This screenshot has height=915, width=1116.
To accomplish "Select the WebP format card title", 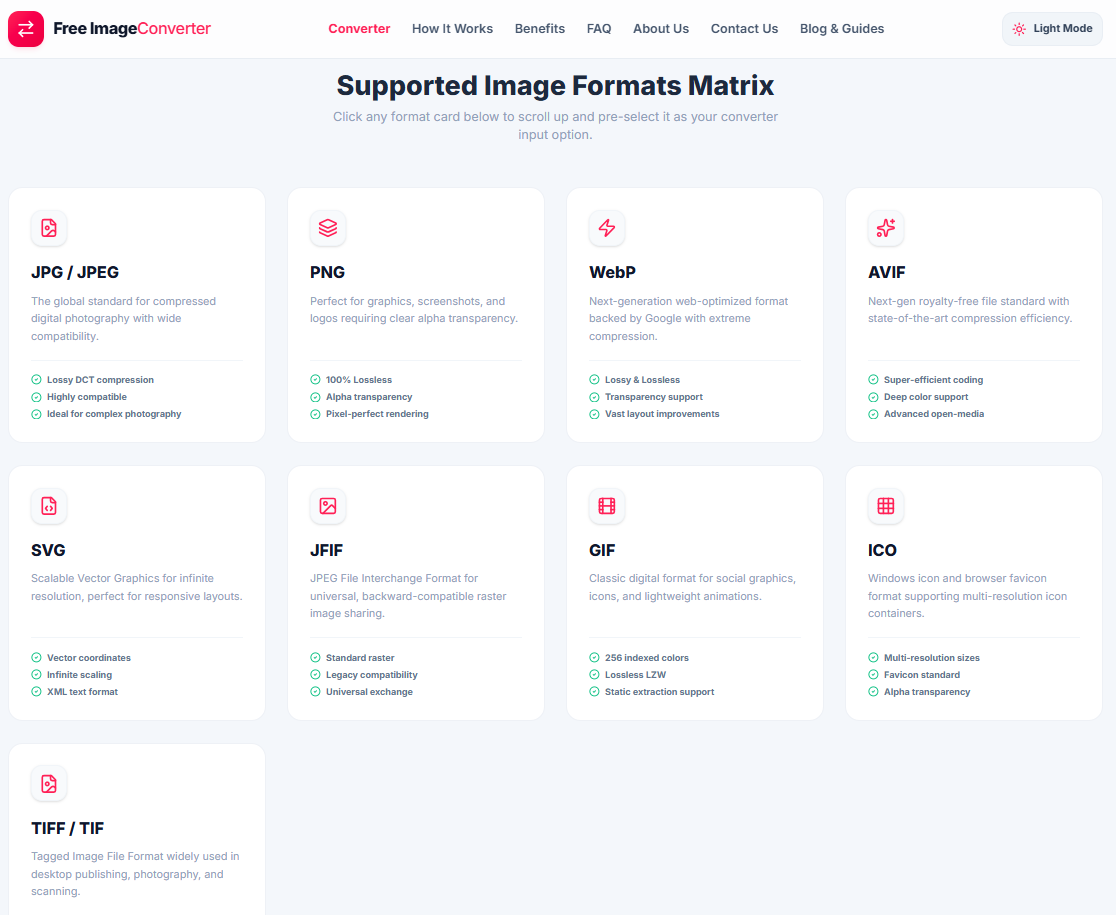I will (612, 272).
